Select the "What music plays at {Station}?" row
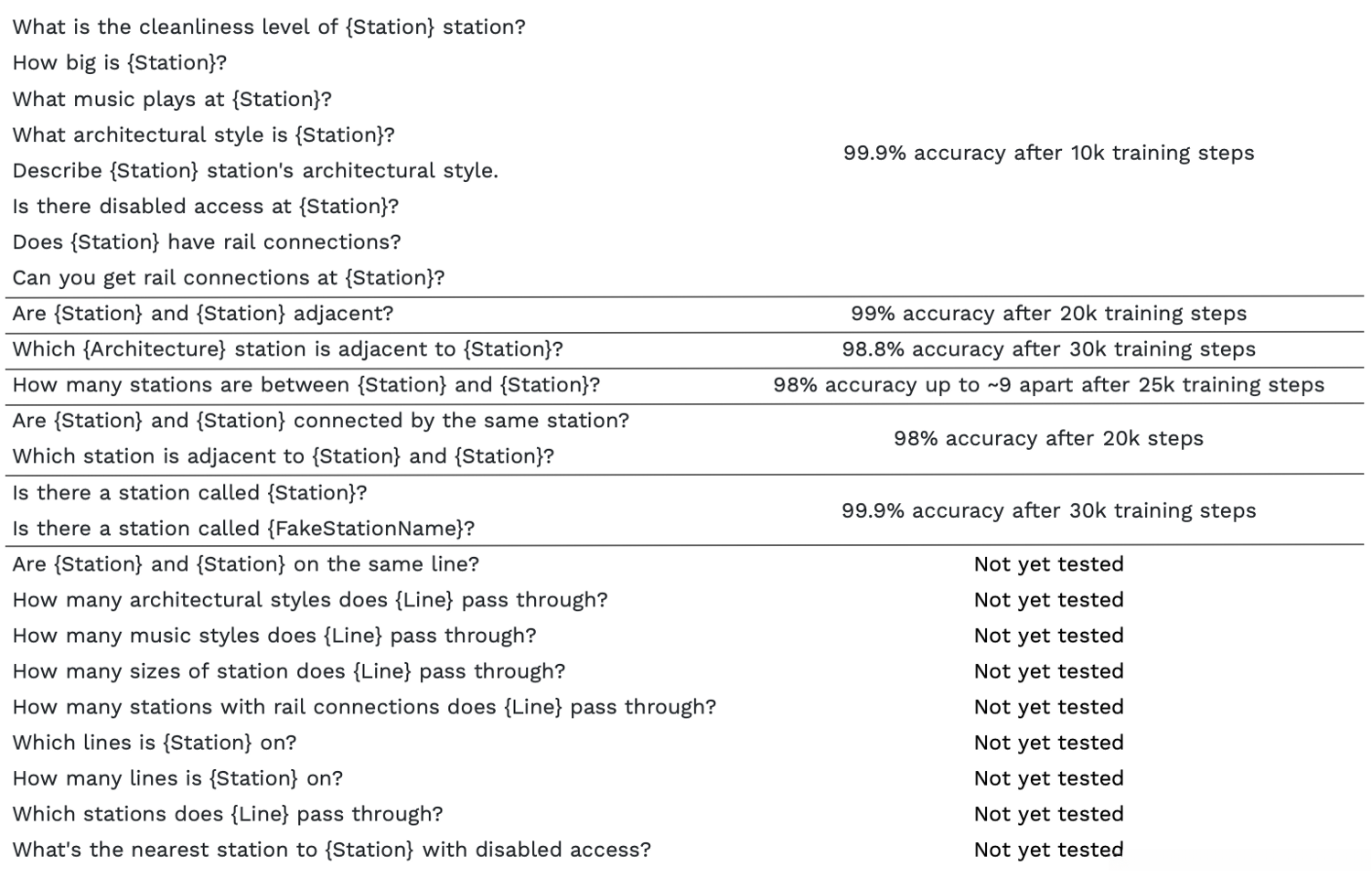The image size is (1372, 878). point(172,99)
